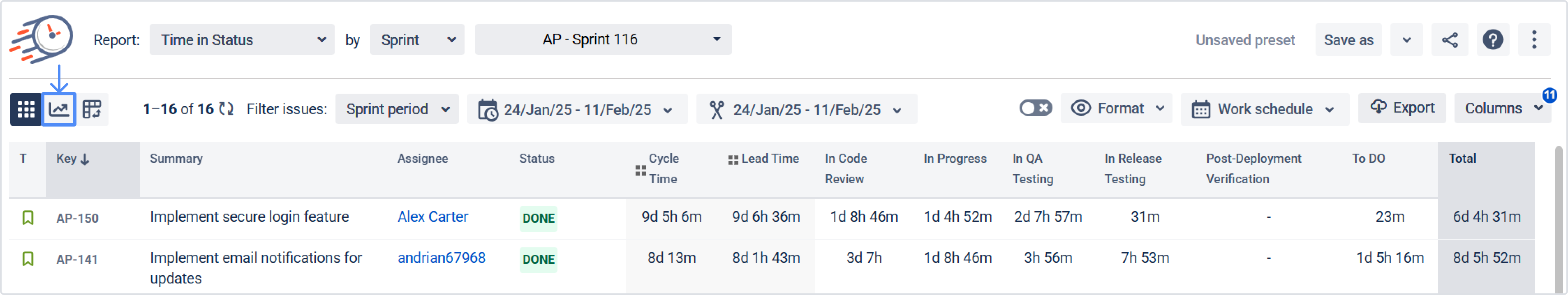Image resolution: width=1568 pixels, height=295 pixels.
Task: Toggle the switch left of Format
Action: pyautogui.click(x=1035, y=108)
